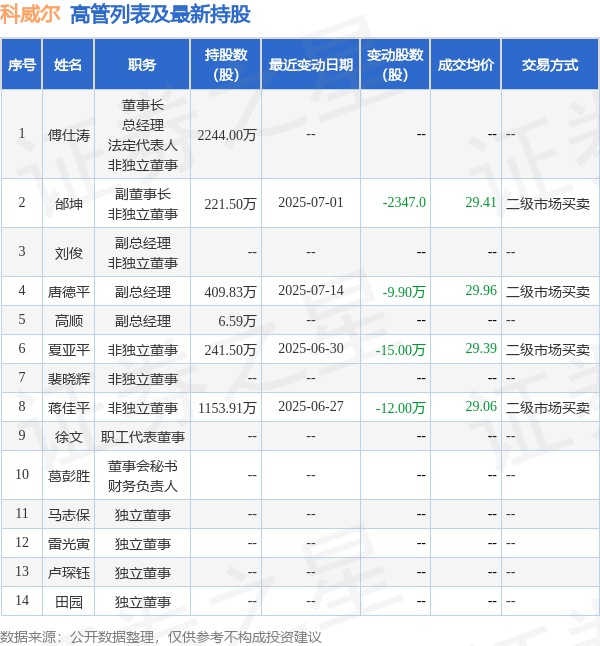Screen dimensions: 600x646
Task: Click the price 29.41
Action: coord(481,203)
